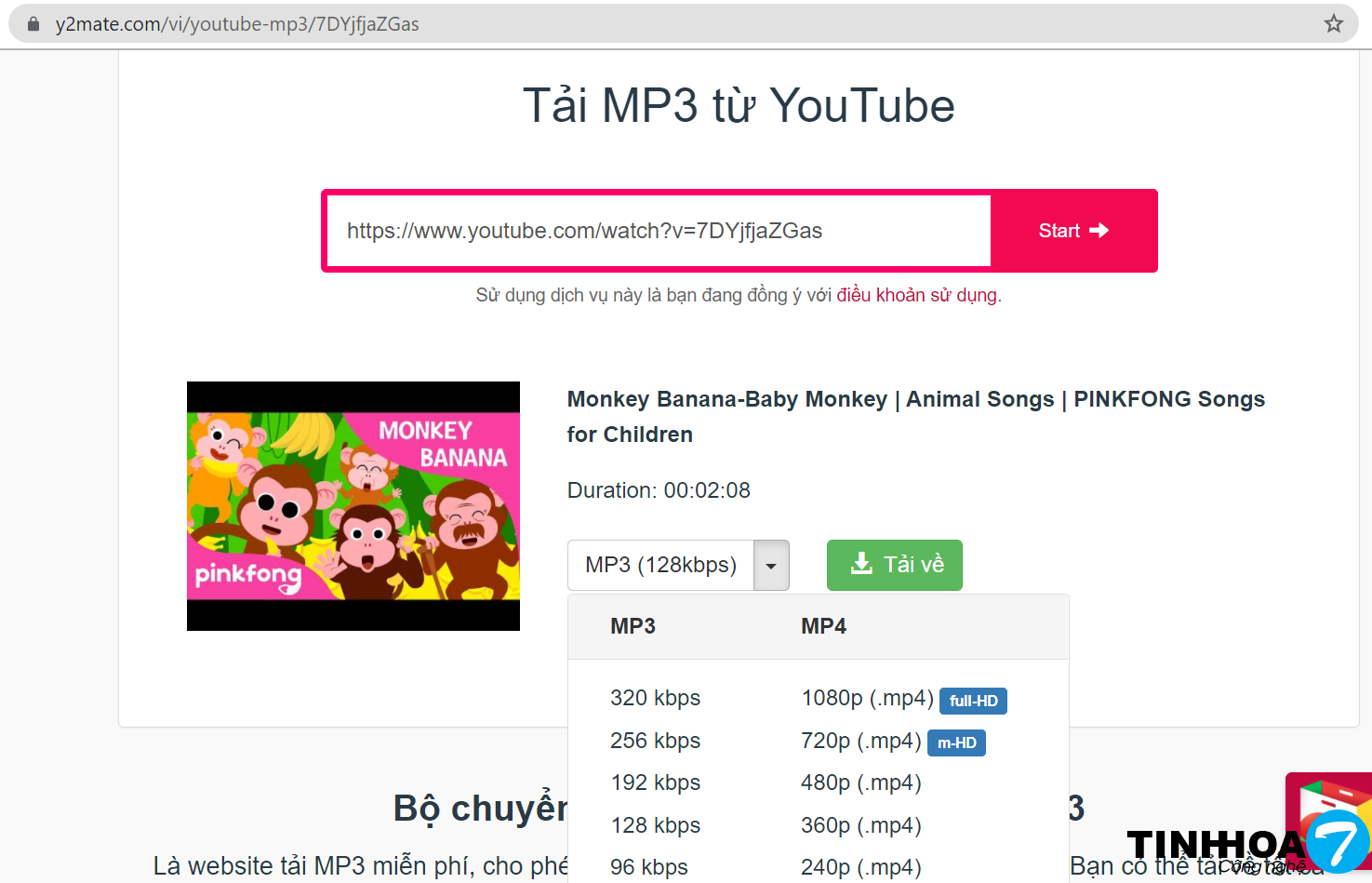Open the điều khoản sử dụng link
This screenshot has height=883, width=1372.
point(916,295)
